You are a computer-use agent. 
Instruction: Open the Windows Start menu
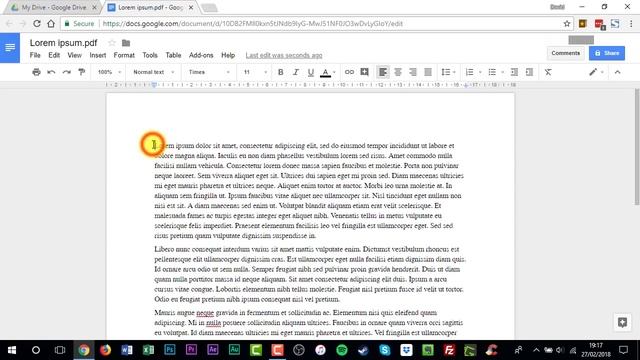click(12, 350)
